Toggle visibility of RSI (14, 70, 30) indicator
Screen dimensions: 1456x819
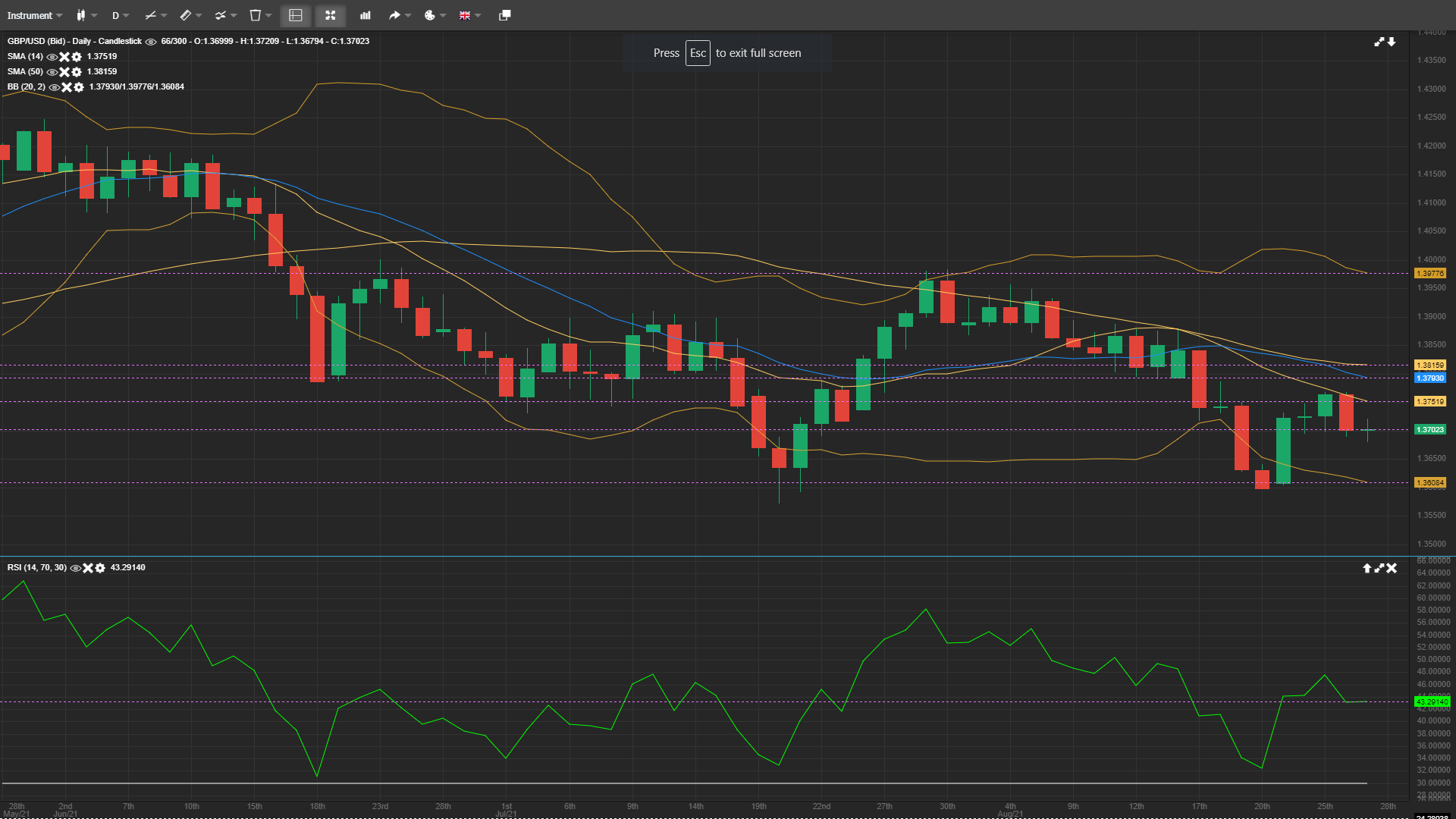76,568
